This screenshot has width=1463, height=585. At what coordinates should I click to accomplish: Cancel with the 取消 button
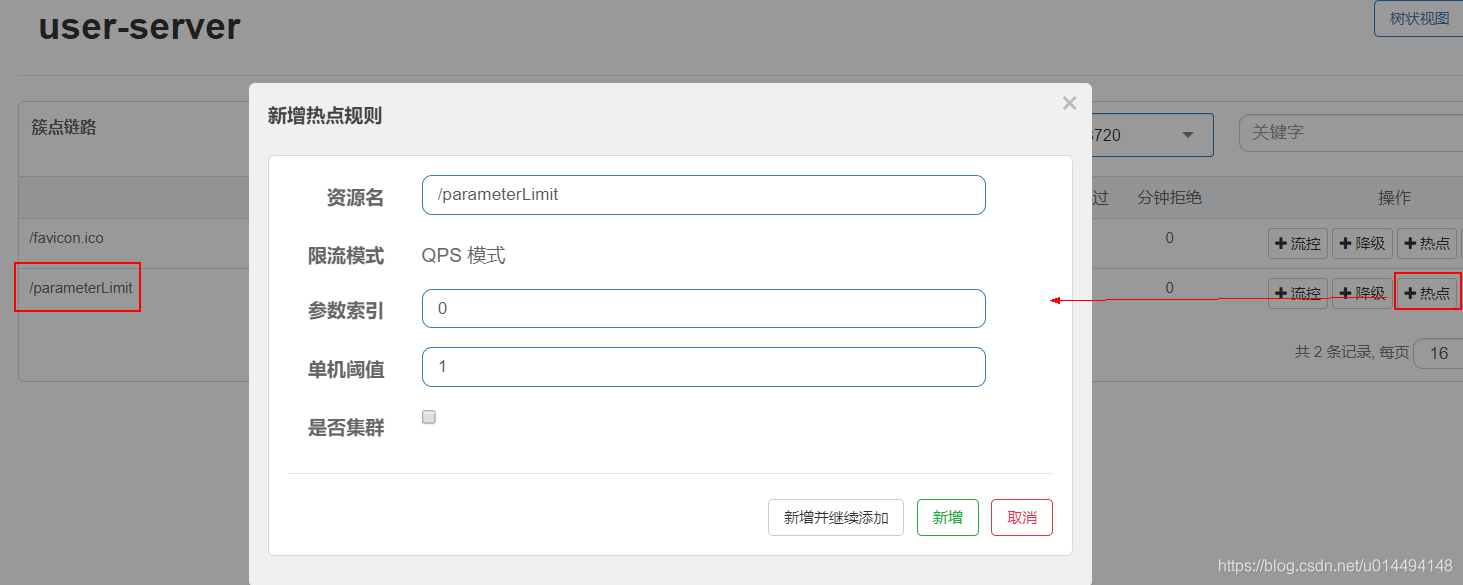(x=1021, y=517)
